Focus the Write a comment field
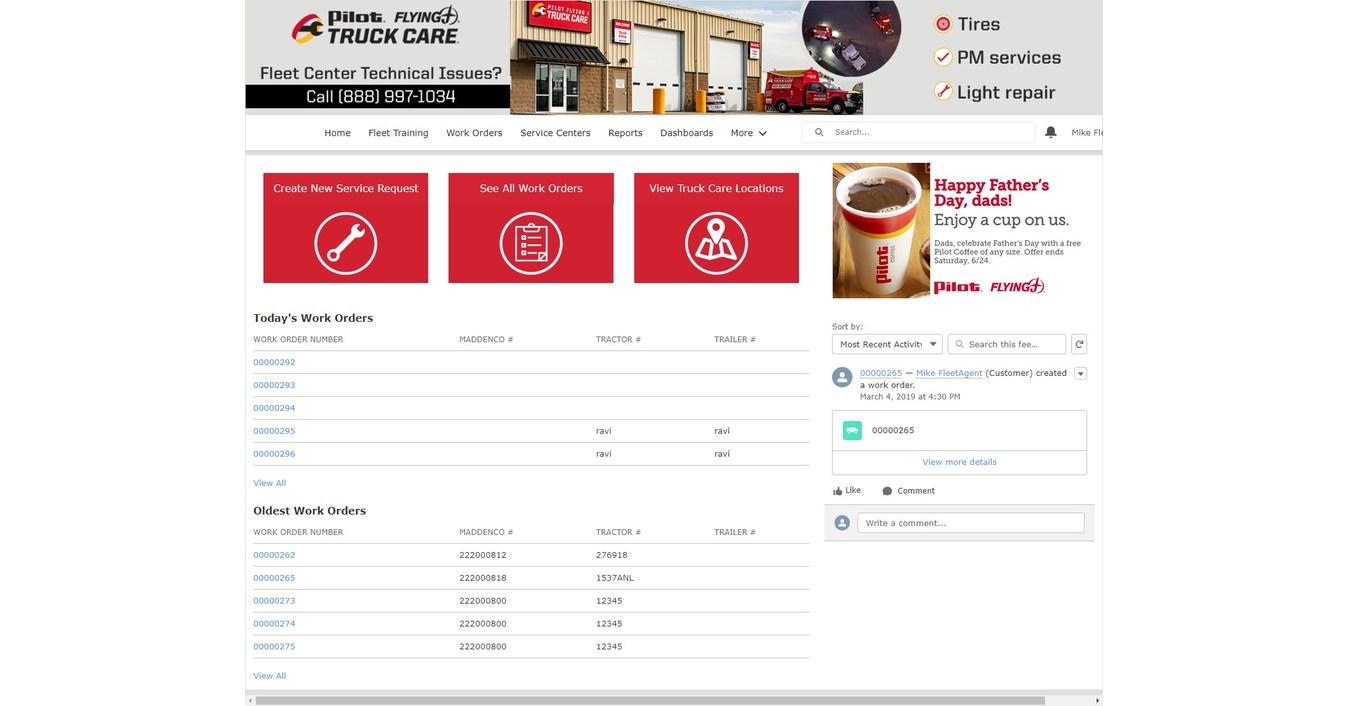This screenshot has width=1348, height=706. [970, 523]
